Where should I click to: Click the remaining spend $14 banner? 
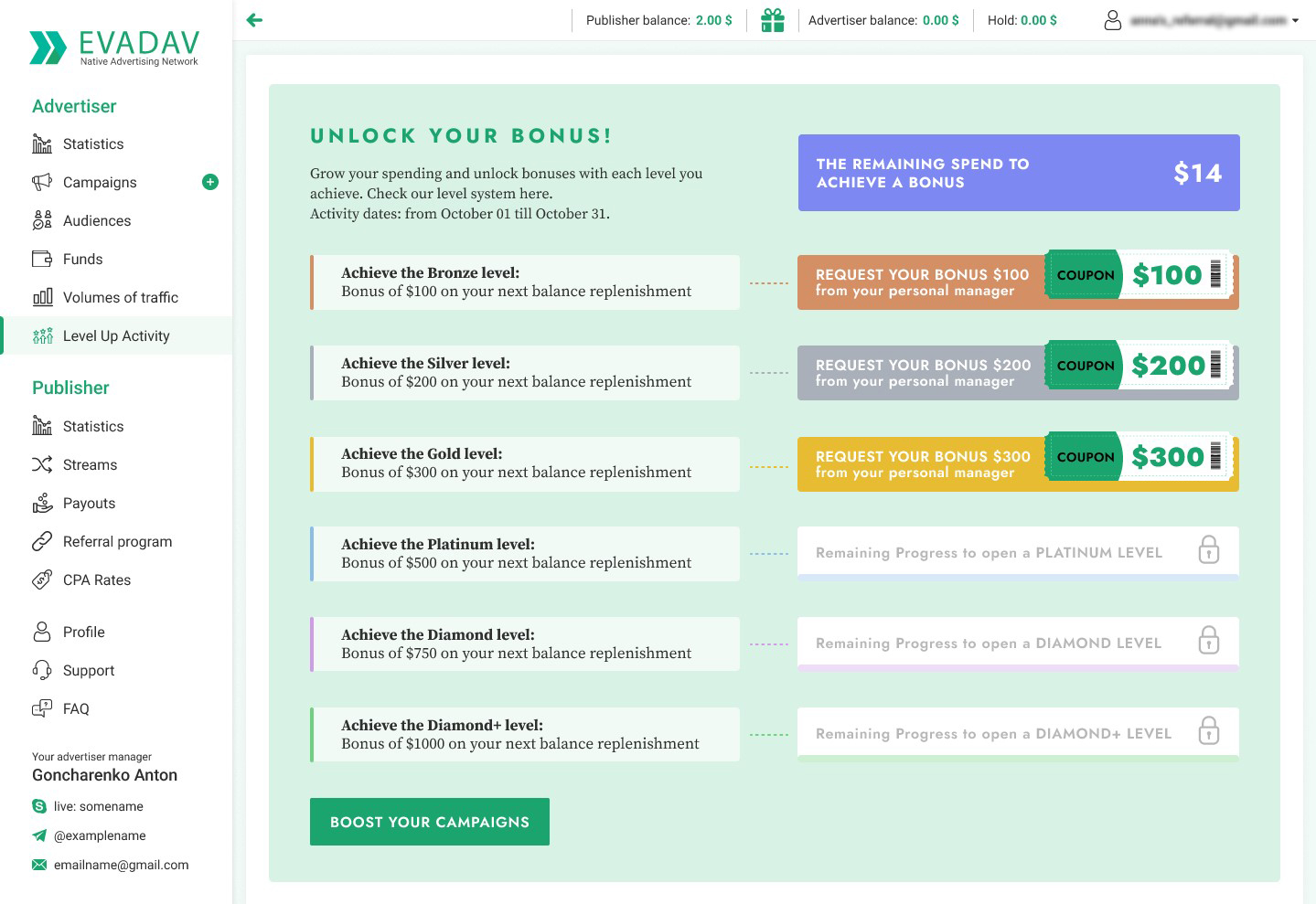(x=1018, y=173)
